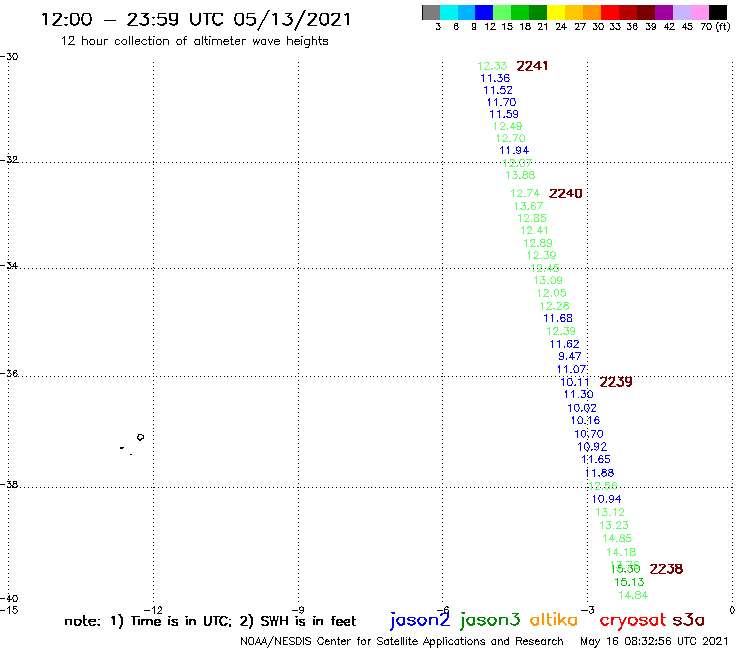This screenshot has width=740, height=650.
Task: Click wave height value 13.88
Action: click(520, 176)
